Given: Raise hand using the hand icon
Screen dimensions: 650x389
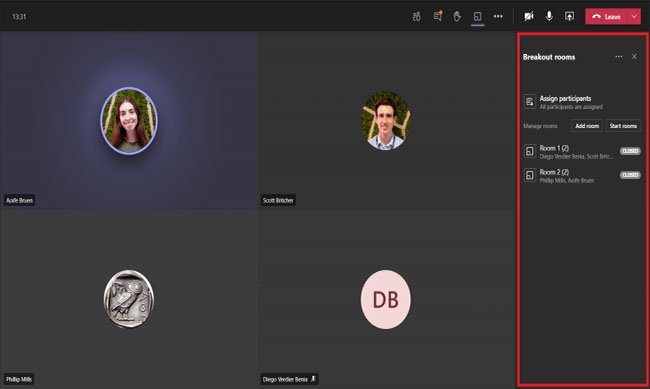Looking at the screenshot, I should coord(457,17).
